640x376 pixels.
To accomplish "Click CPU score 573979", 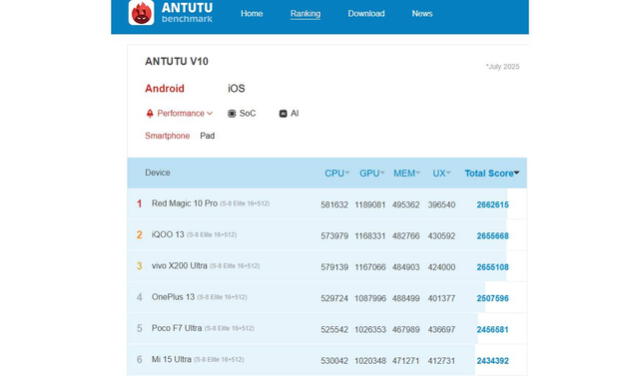I will pyautogui.click(x=334, y=236).
